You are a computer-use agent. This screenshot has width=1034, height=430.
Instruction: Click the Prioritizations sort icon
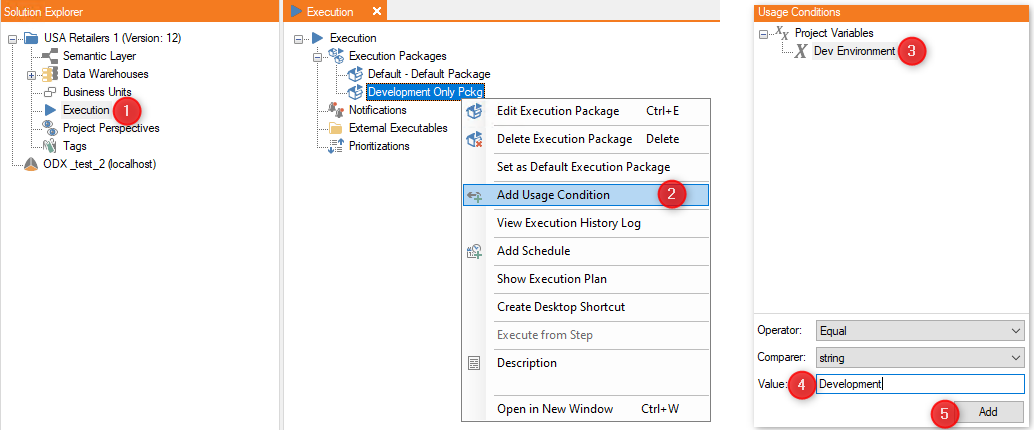[x=336, y=146]
